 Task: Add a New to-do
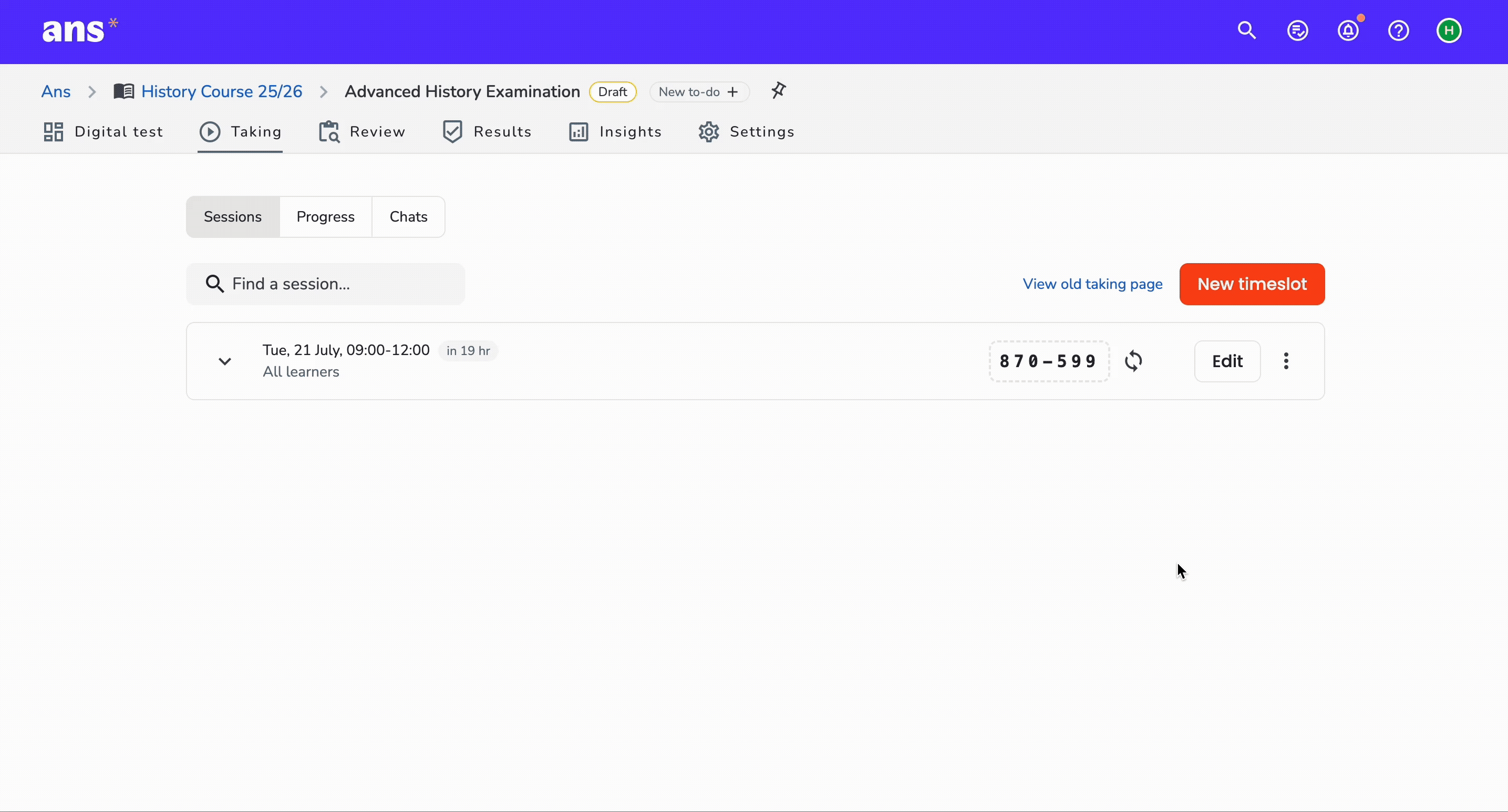(x=699, y=92)
